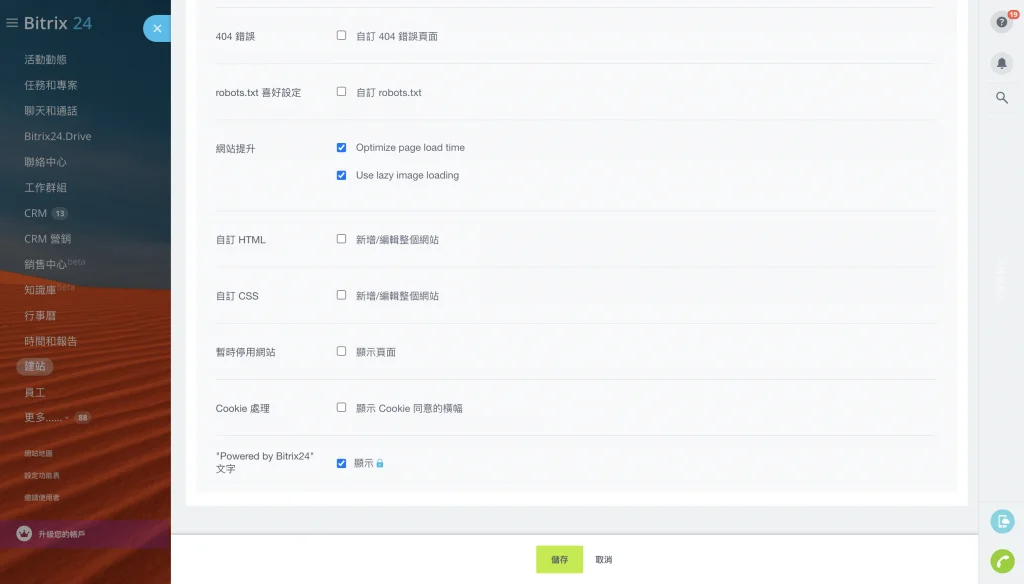Click the teal device icon above the phone

coord(1001,521)
